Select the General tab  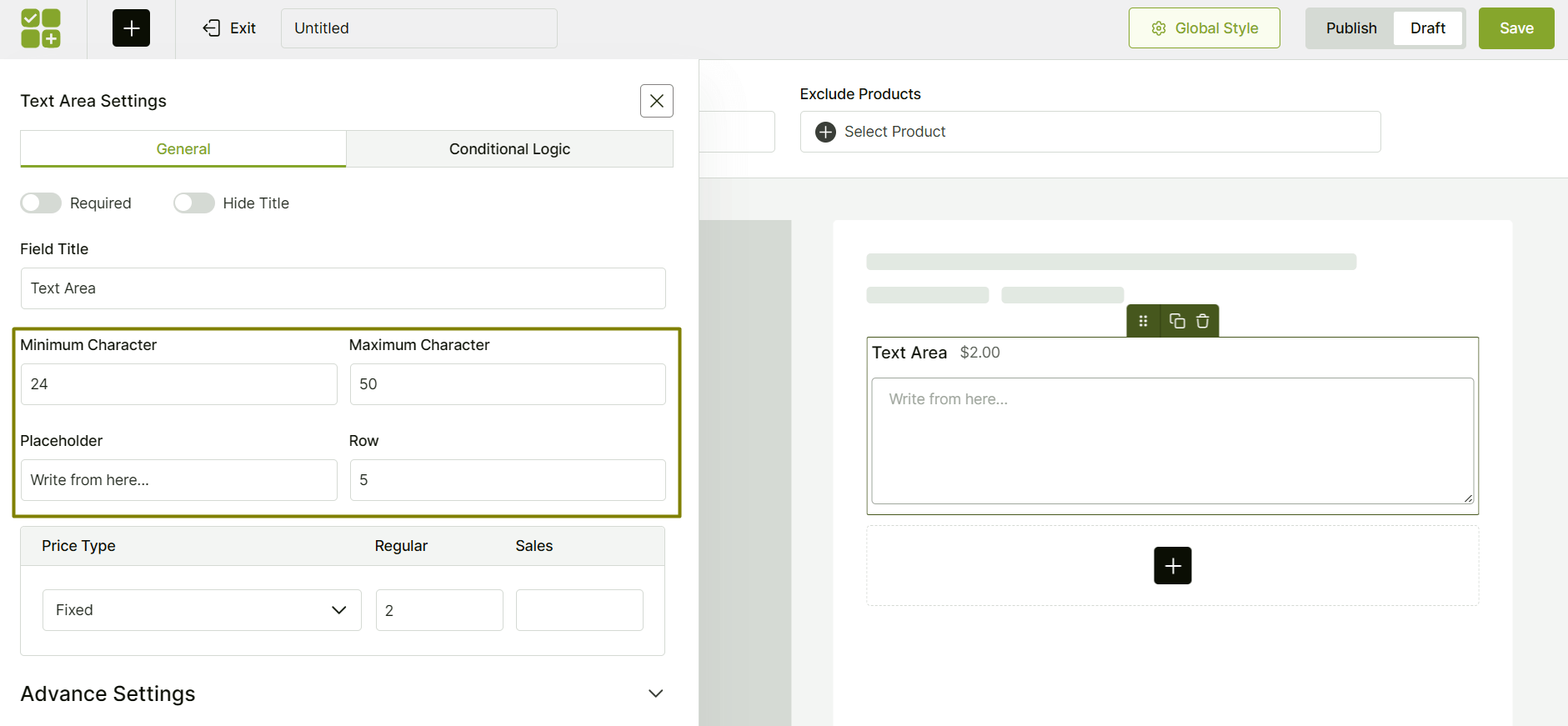[x=183, y=149]
